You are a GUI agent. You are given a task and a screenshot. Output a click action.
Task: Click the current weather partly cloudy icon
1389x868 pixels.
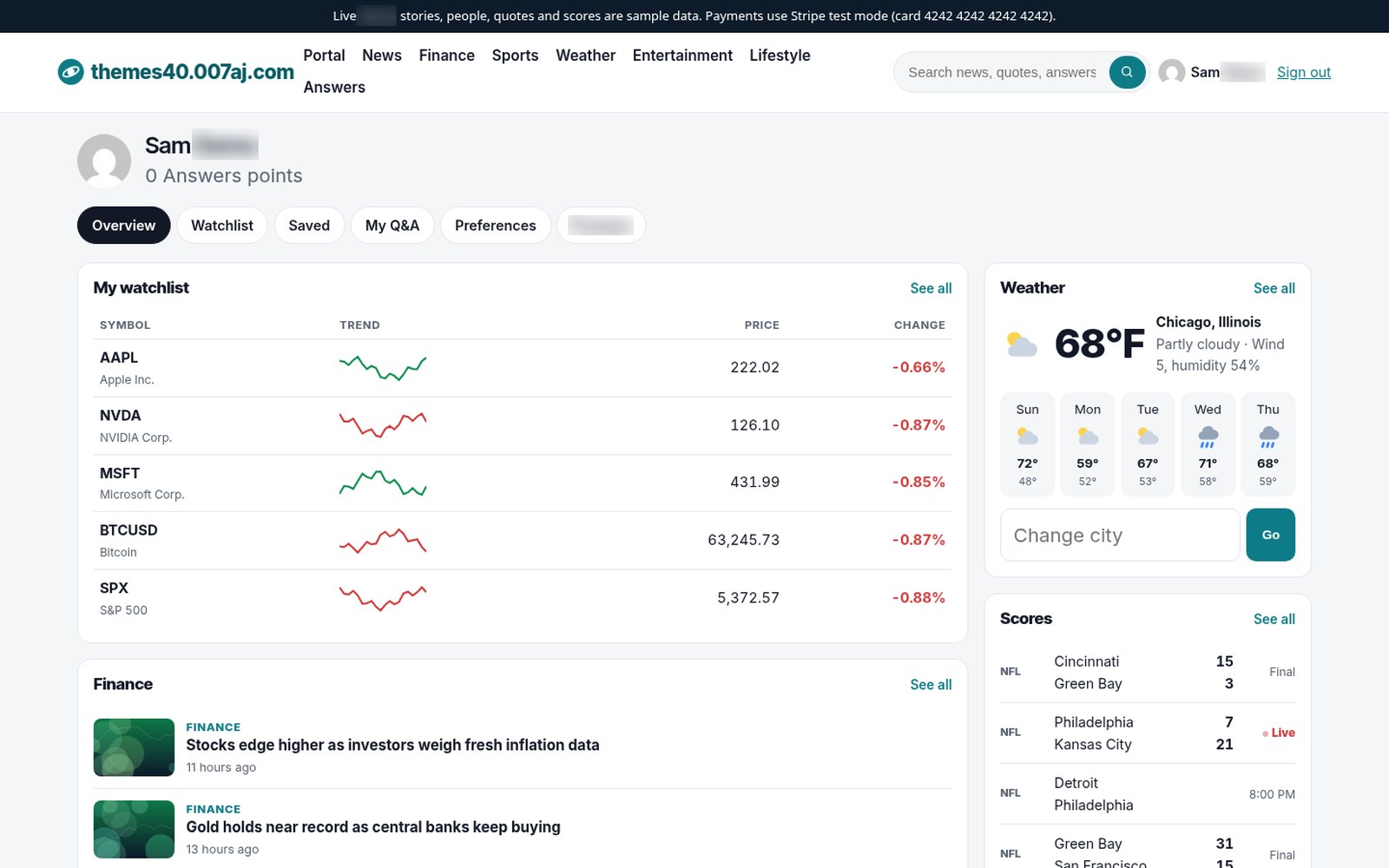point(1022,344)
